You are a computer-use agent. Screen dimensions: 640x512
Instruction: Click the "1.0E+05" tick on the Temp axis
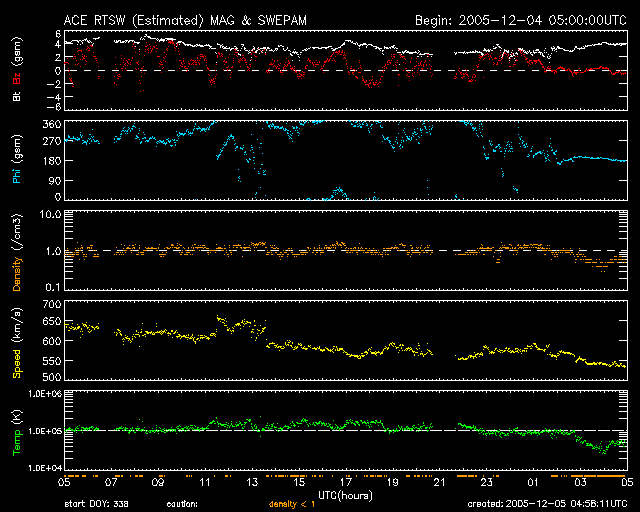[45, 431]
